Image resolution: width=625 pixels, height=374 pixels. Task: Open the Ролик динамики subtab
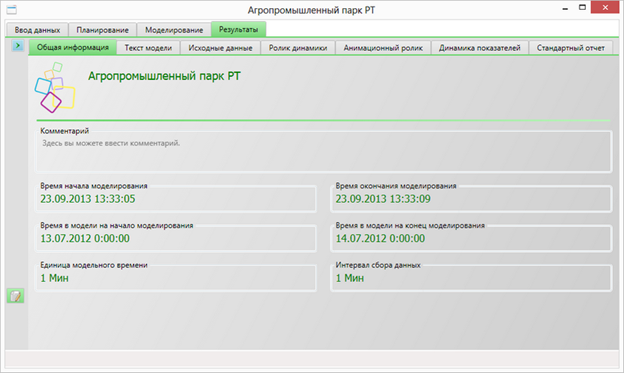(x=298, y=48)
